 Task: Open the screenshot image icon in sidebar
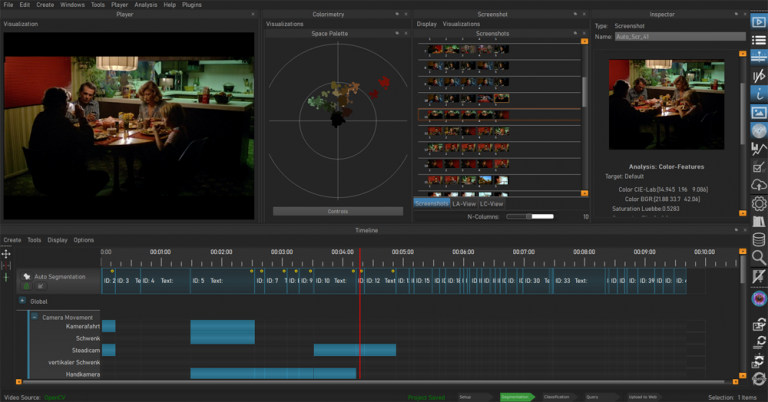point(758,112)
